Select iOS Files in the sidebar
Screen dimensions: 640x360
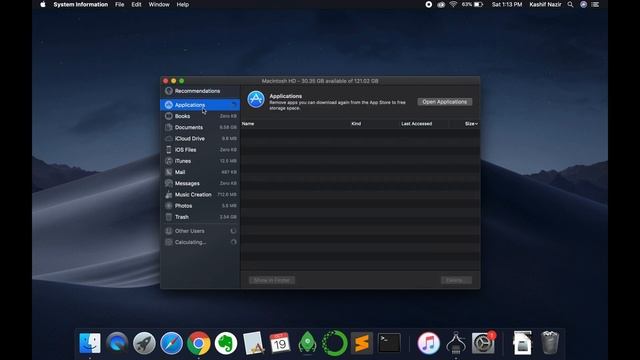(200, 150)
